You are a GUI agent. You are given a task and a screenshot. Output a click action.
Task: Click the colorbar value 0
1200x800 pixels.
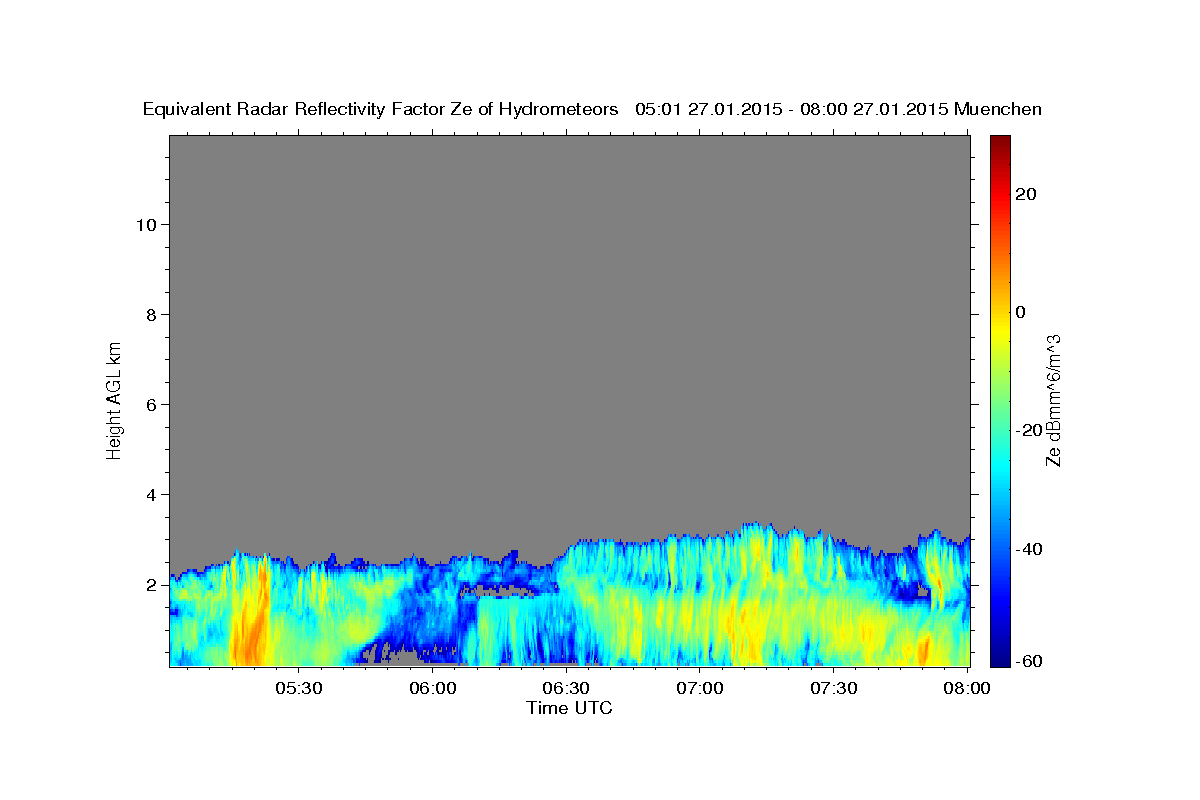coord(1020,312)
